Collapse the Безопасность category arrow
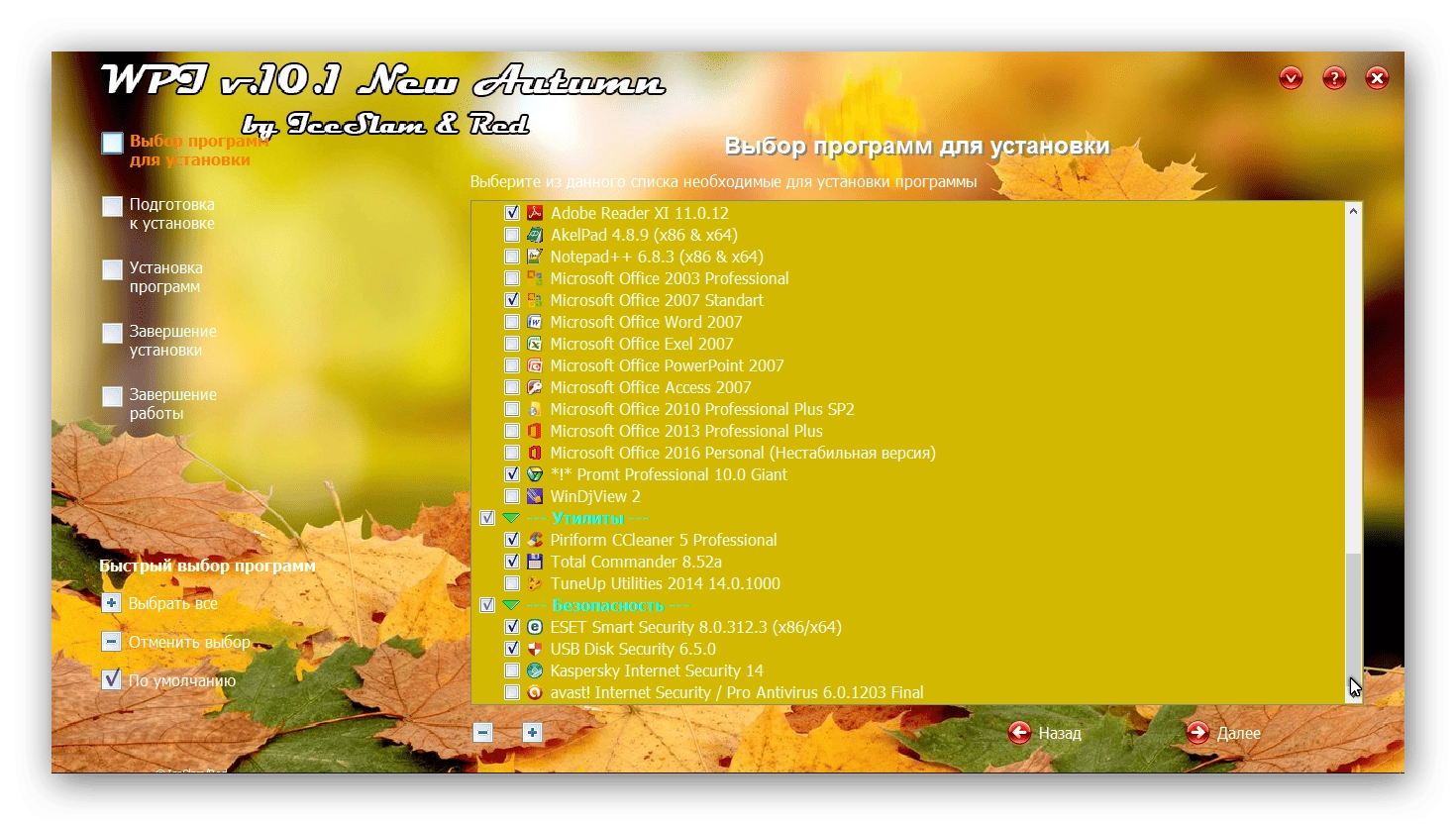The image size is (1456, 825). click(x=511, y=605)
